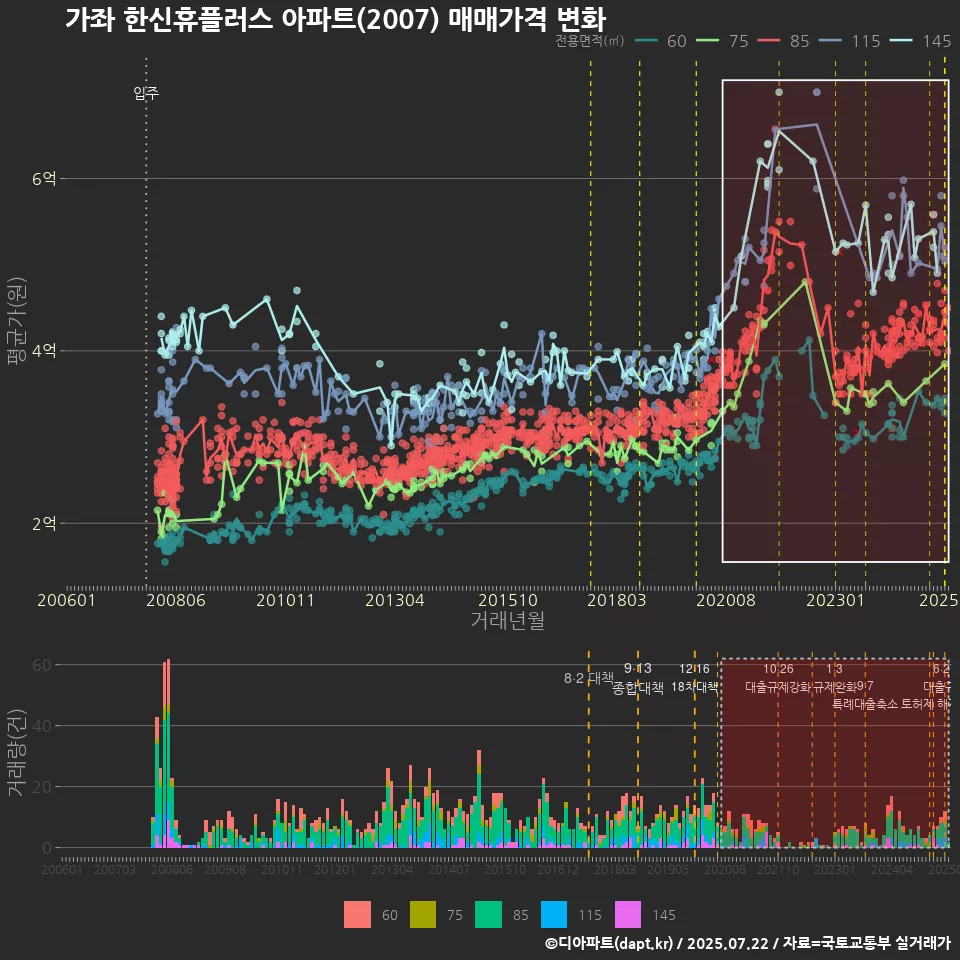The image size is (960, 960).
Task: Click the 평균가(원) axis title
Action: 16,321
